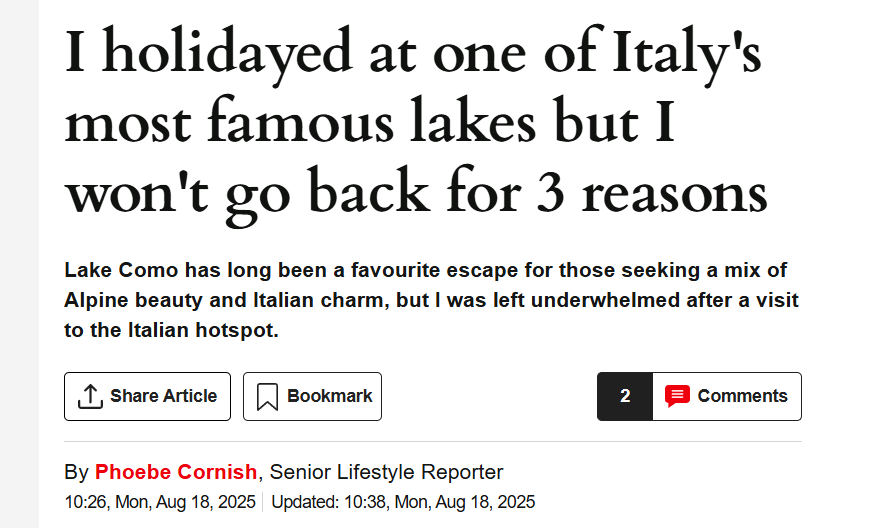884x528 pixels.
Task: Open the Comments section label
Action: tap(742, 396)
